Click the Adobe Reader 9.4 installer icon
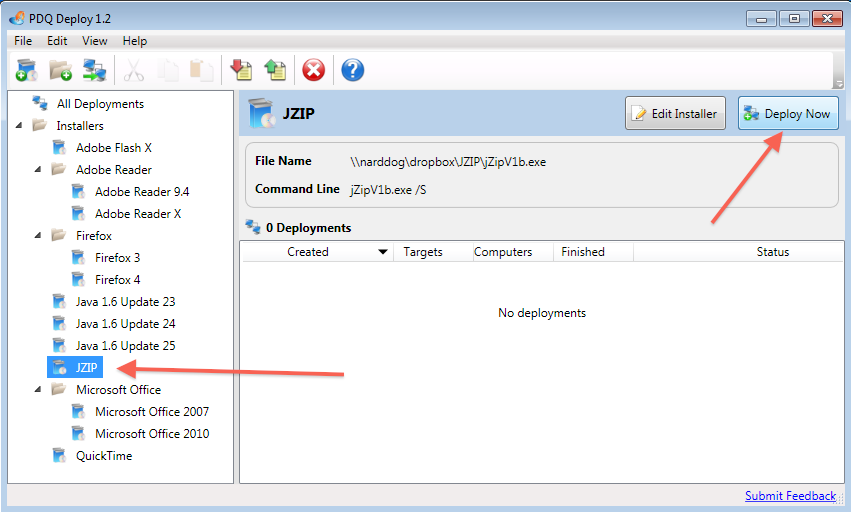This screenshot has width=851, height=512. click(x=78, y=192)
